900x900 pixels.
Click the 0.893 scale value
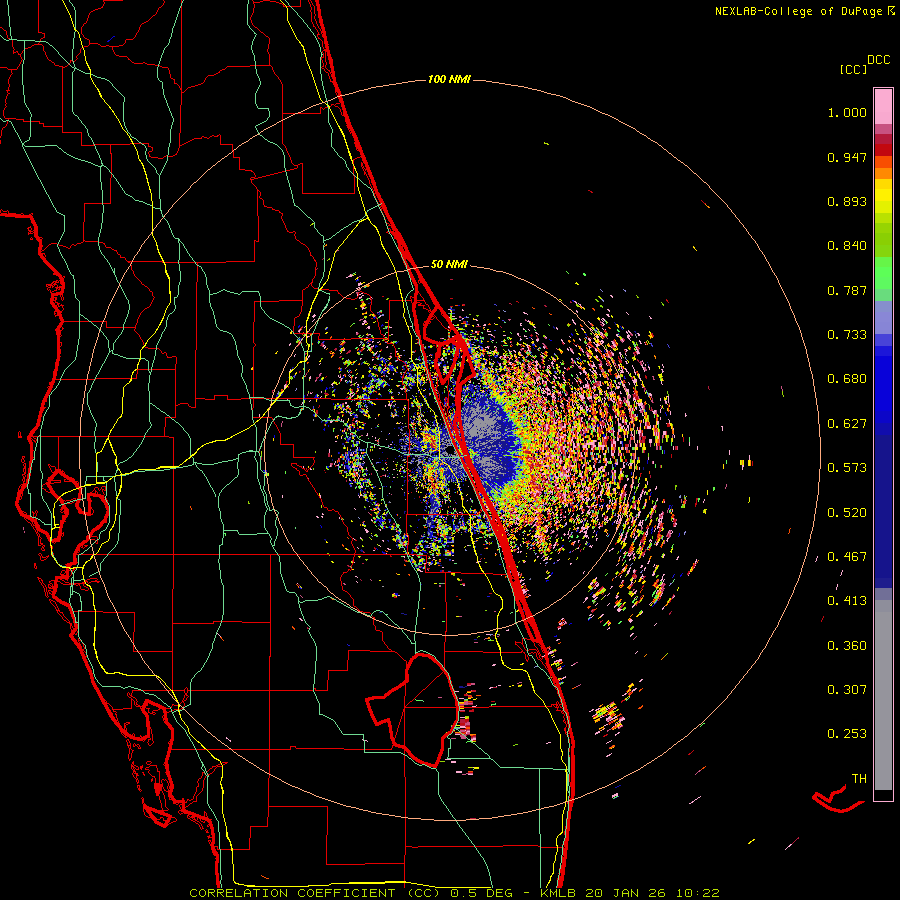tap(847, 201)
